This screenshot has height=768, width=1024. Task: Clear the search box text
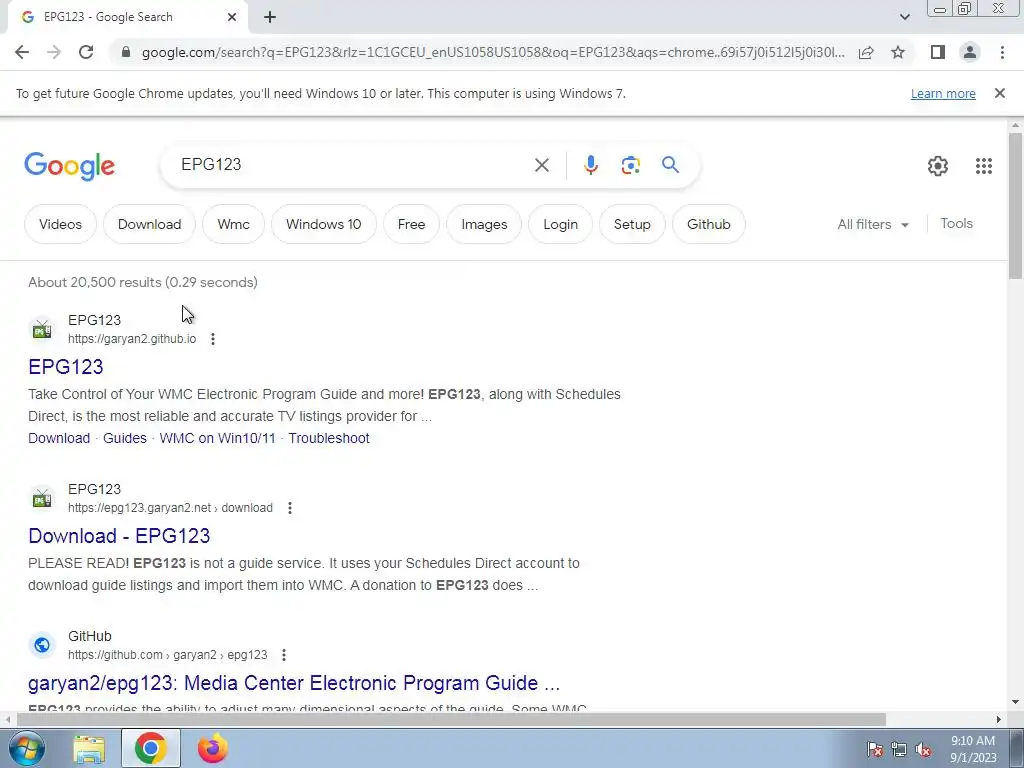(x=541, y=165)
